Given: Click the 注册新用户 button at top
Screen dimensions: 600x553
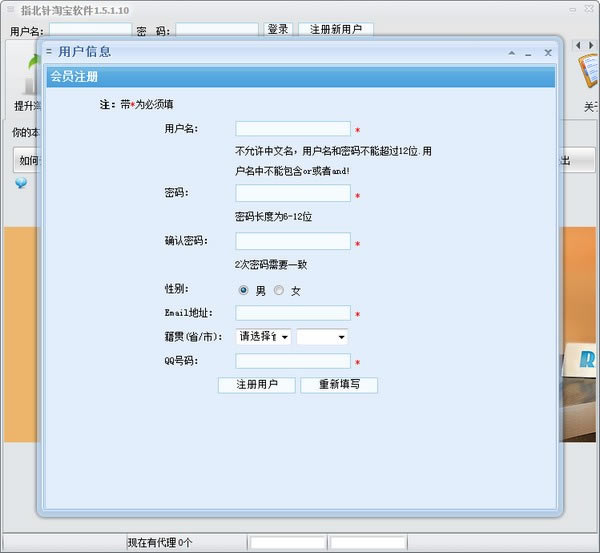Looking at the screenshot, I should pos(336,30).
